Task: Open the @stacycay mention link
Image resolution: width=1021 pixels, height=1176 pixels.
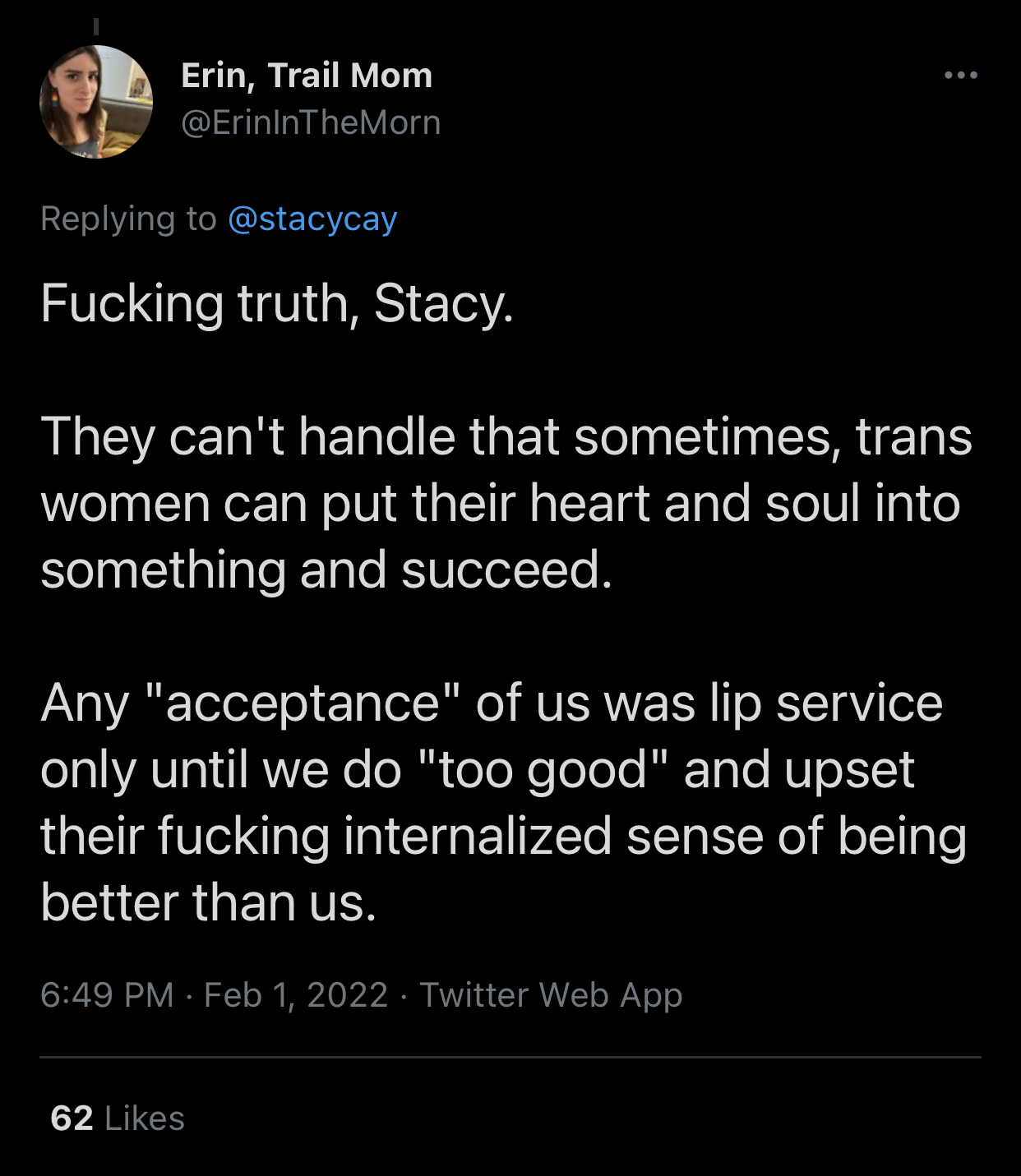Action: (312, 219)
